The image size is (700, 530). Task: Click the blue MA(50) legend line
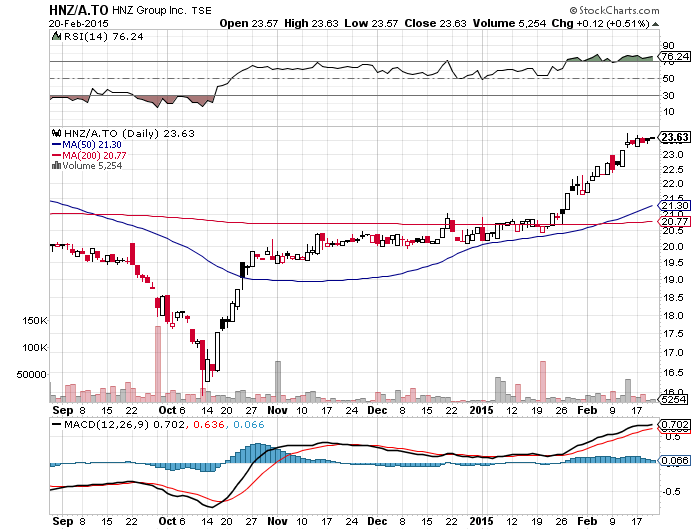point(56,144)
